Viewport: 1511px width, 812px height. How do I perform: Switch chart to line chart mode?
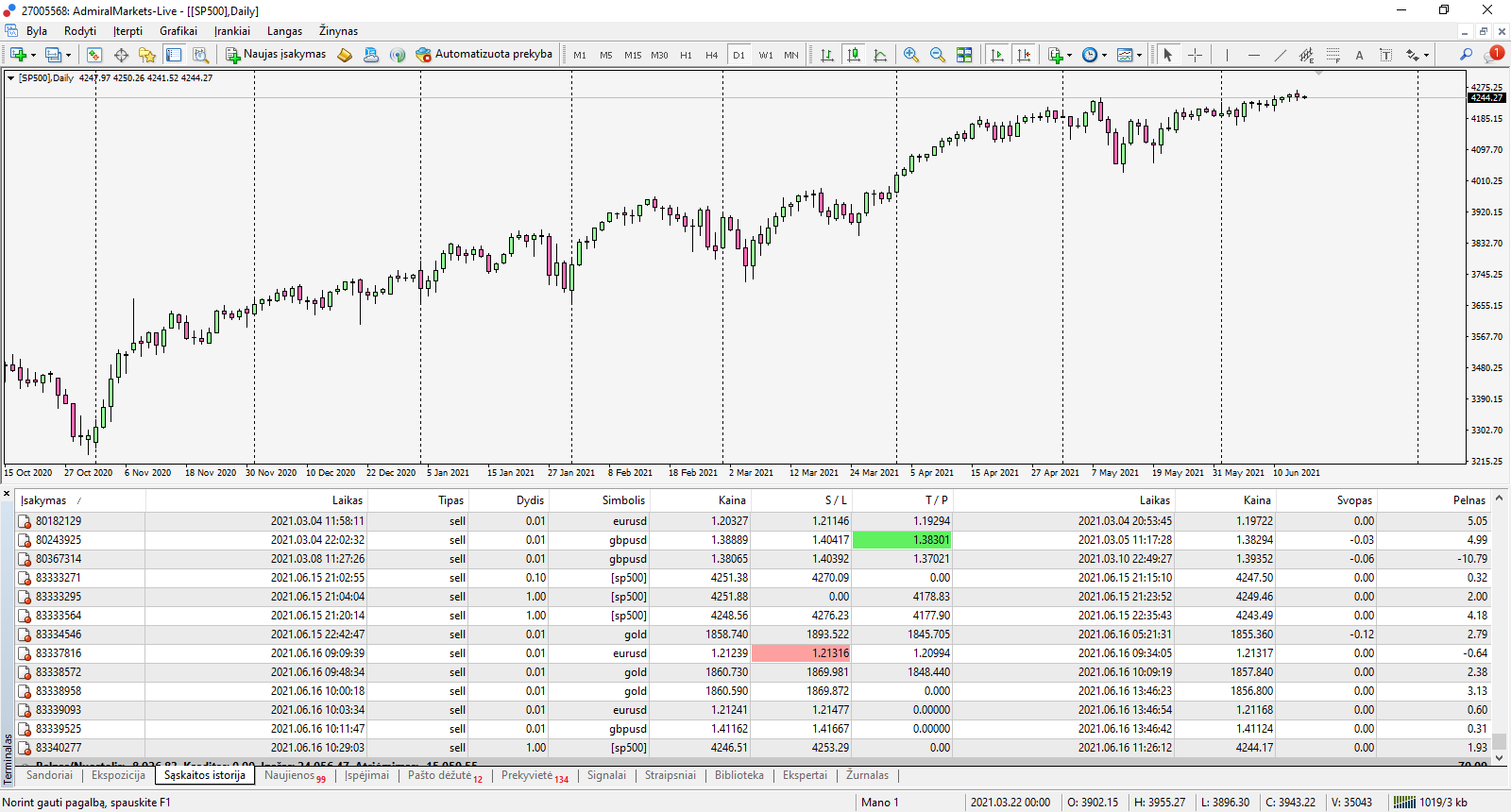(880, 55)
